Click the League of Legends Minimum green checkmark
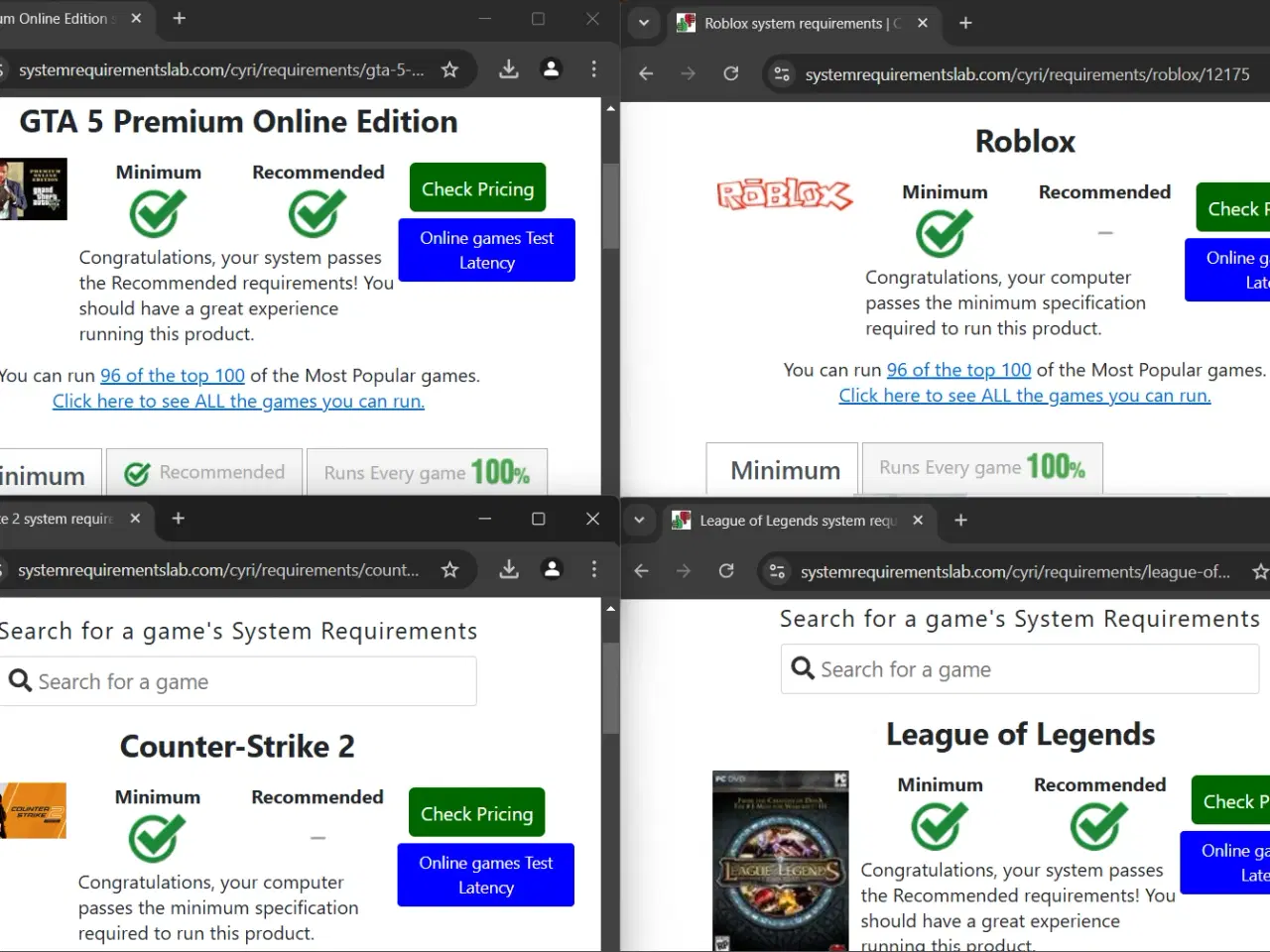Image resolution: width=1270 pixels, height=952 pixels. [x=940, y=826]
